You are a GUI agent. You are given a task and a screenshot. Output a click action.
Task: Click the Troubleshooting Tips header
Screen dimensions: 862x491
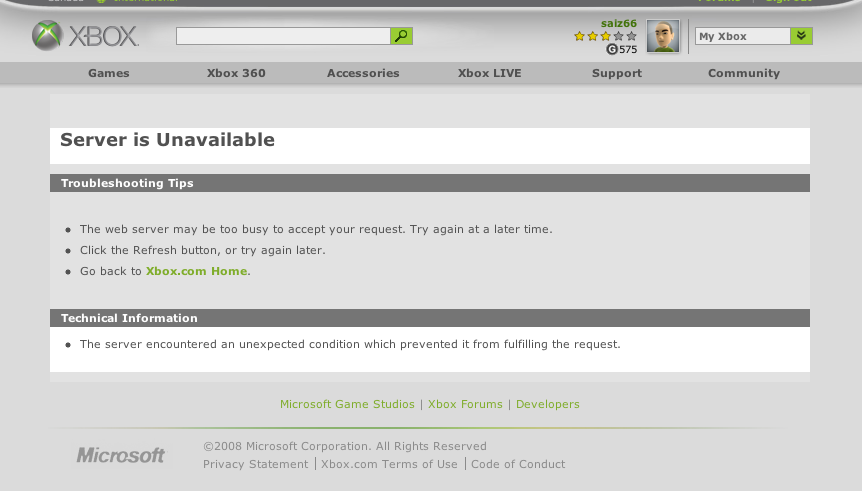[x=127, y=183]
